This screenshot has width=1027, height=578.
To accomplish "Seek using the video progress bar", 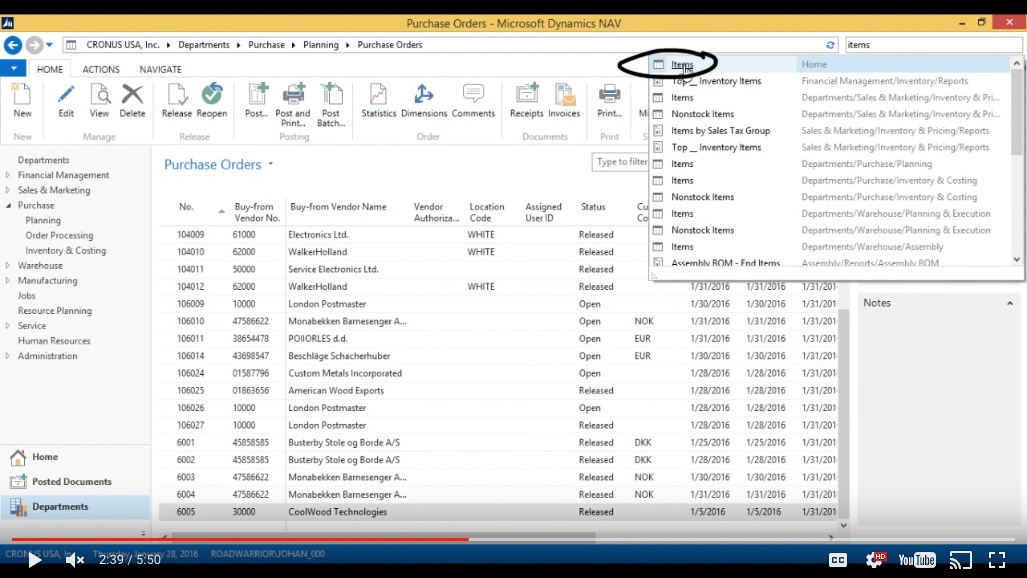I will [x=514, y=539].
